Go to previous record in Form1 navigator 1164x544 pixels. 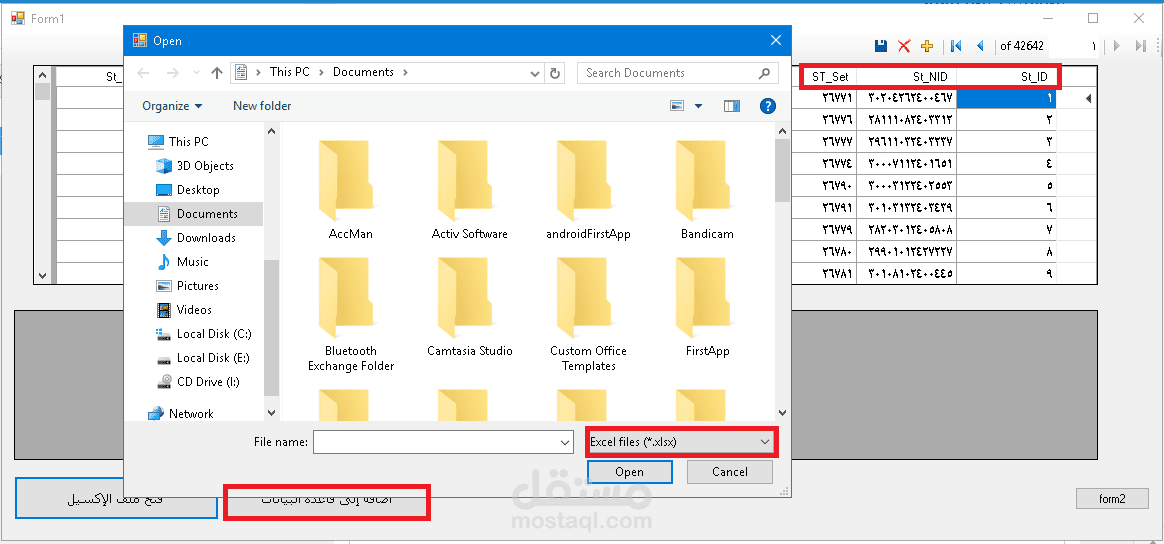tap(980, 46)
